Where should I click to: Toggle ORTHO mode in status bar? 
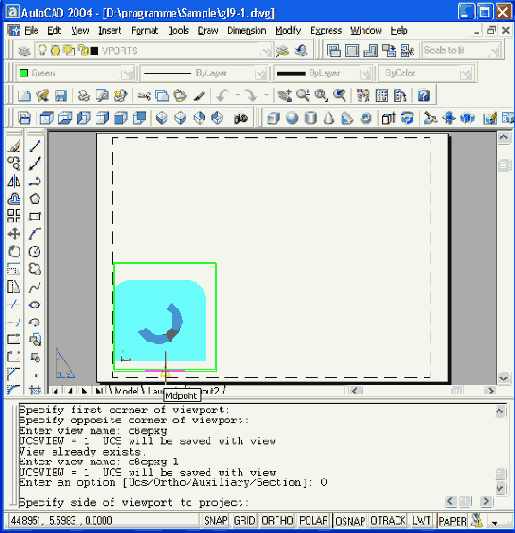click(277, 520)
